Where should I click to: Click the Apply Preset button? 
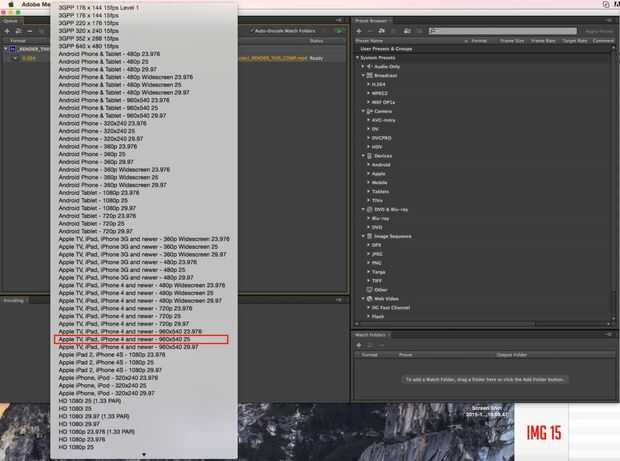tap(599, 31)
